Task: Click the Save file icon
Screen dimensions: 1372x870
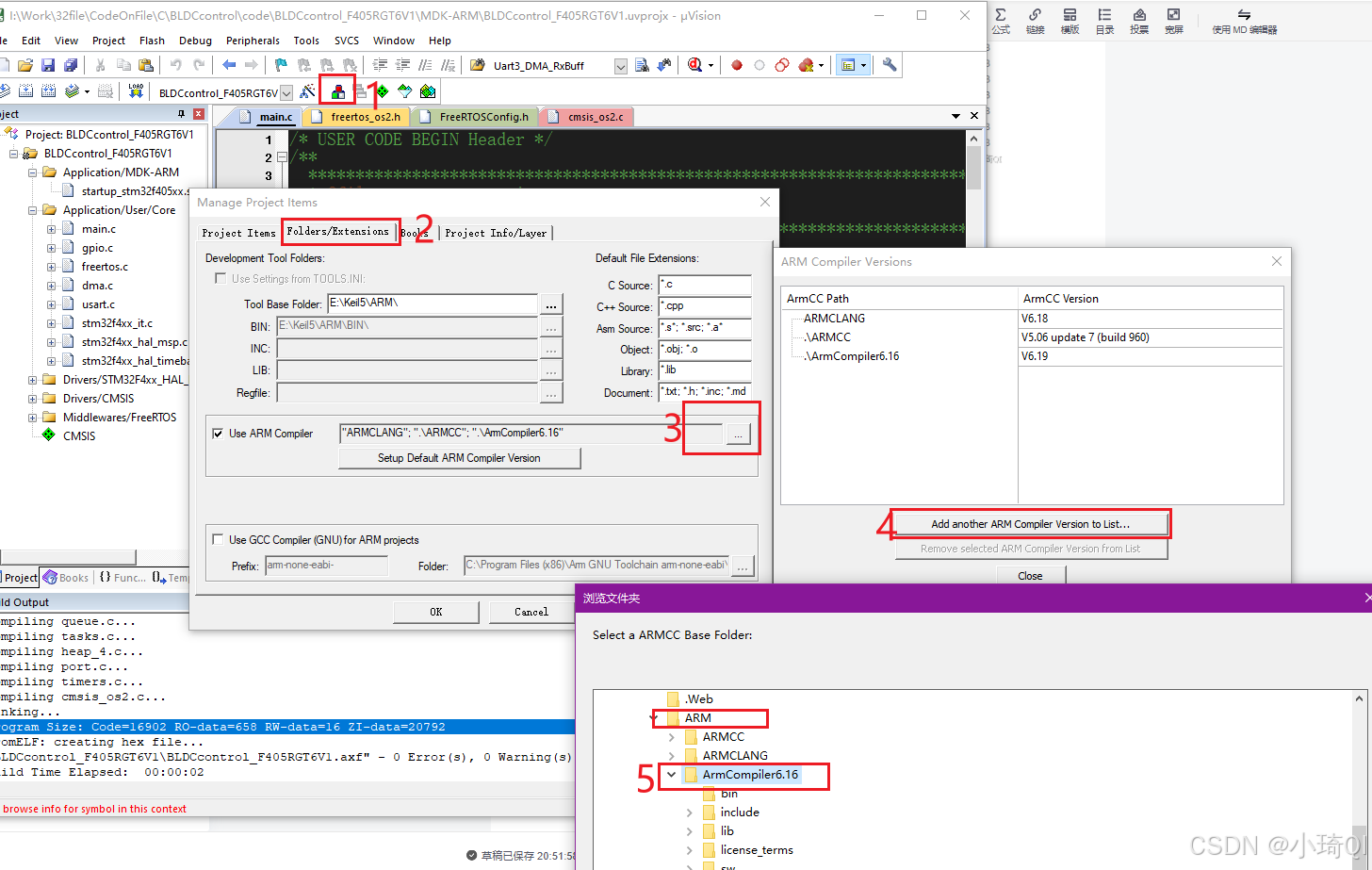Action: [48, 65]
